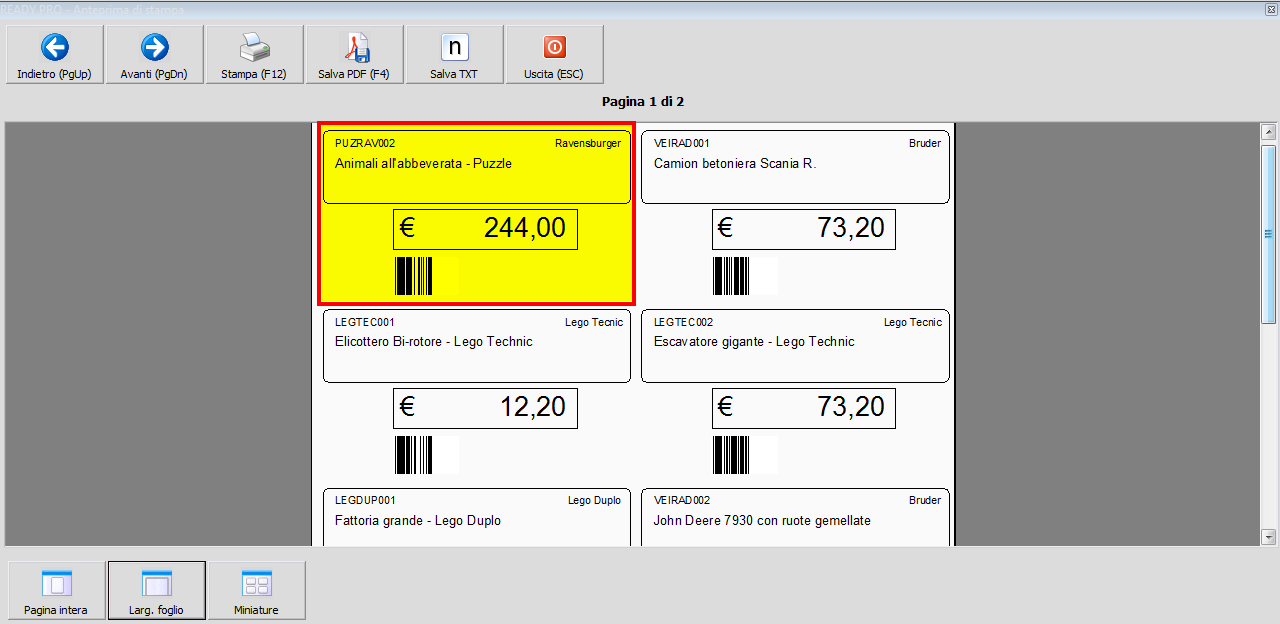Click Lego Tecnic brand on LEGTEC002 label
Viewport: 1280px width, 624px height.
(913, 322)
